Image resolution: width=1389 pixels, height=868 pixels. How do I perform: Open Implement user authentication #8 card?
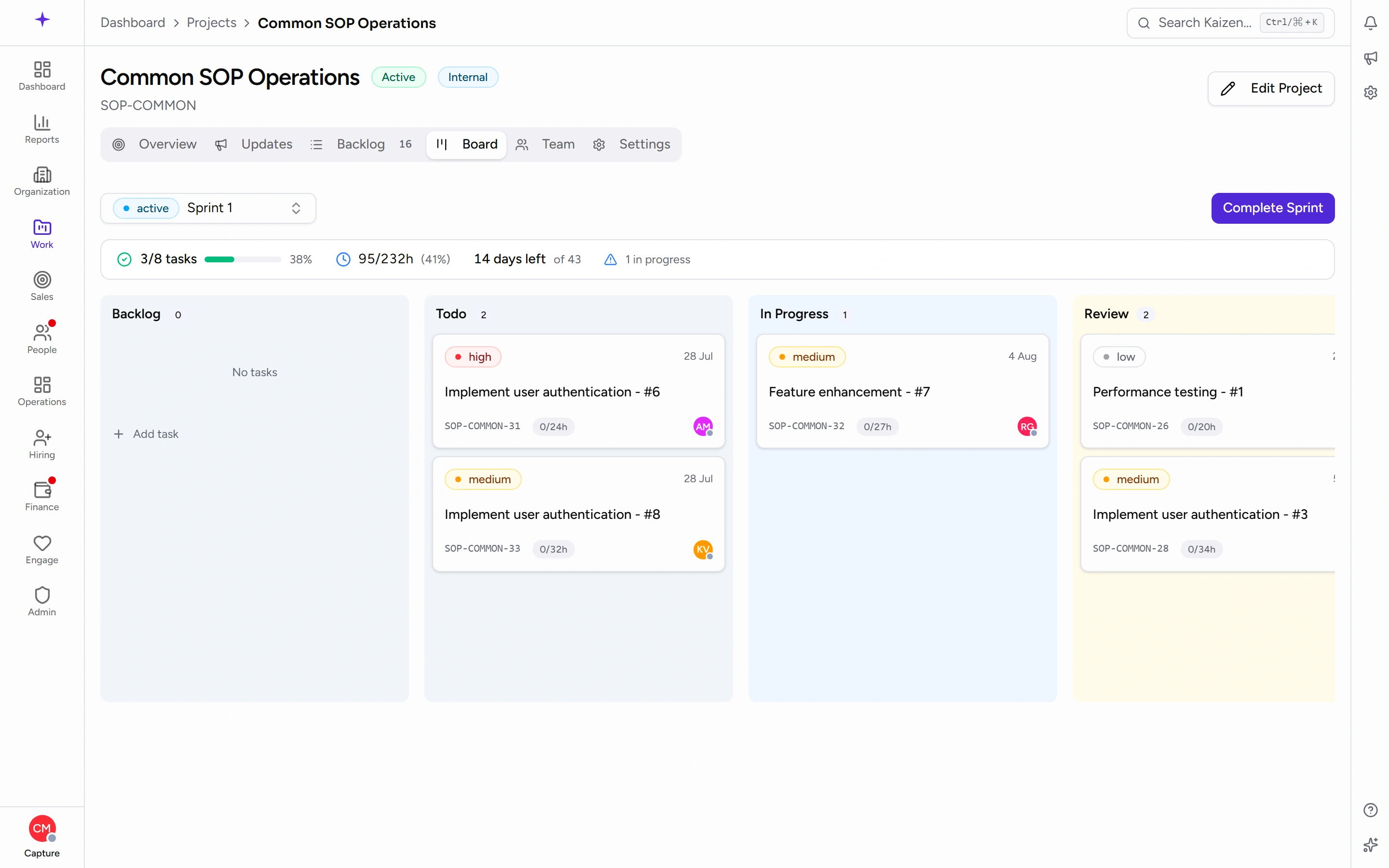click(x=578, y=515)
